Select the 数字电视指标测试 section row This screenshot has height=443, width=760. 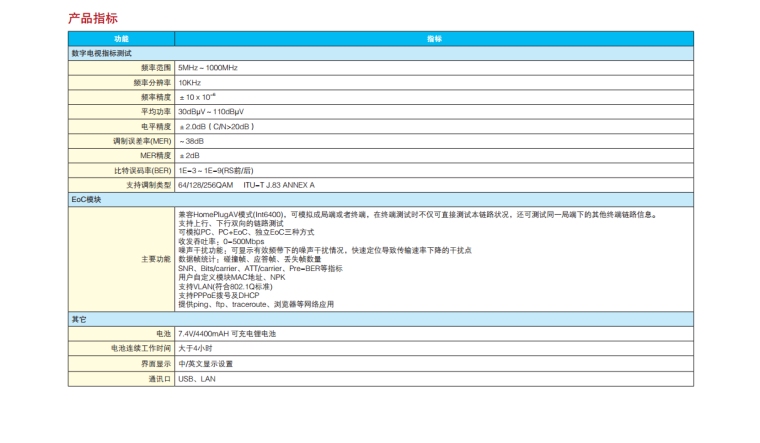pyautogui.click(x=101, y=53)
